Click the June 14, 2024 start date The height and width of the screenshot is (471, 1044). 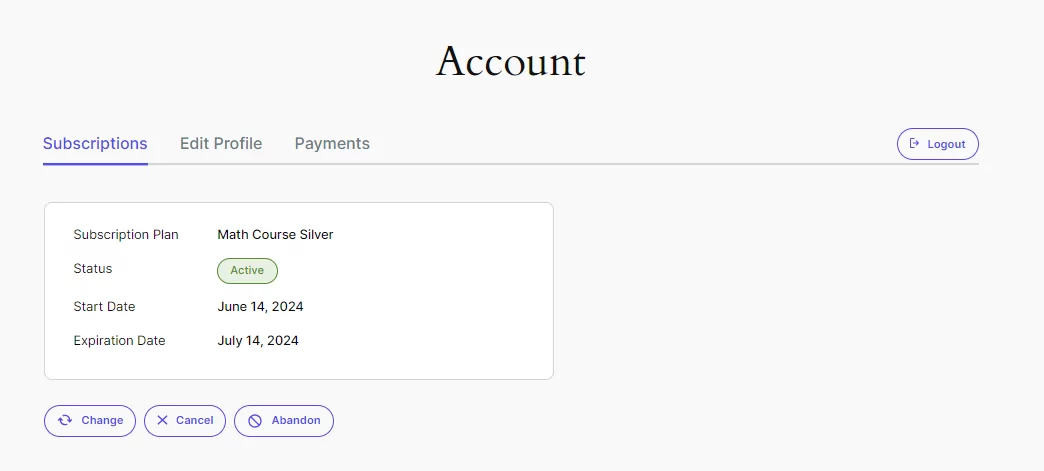(260, 307)
